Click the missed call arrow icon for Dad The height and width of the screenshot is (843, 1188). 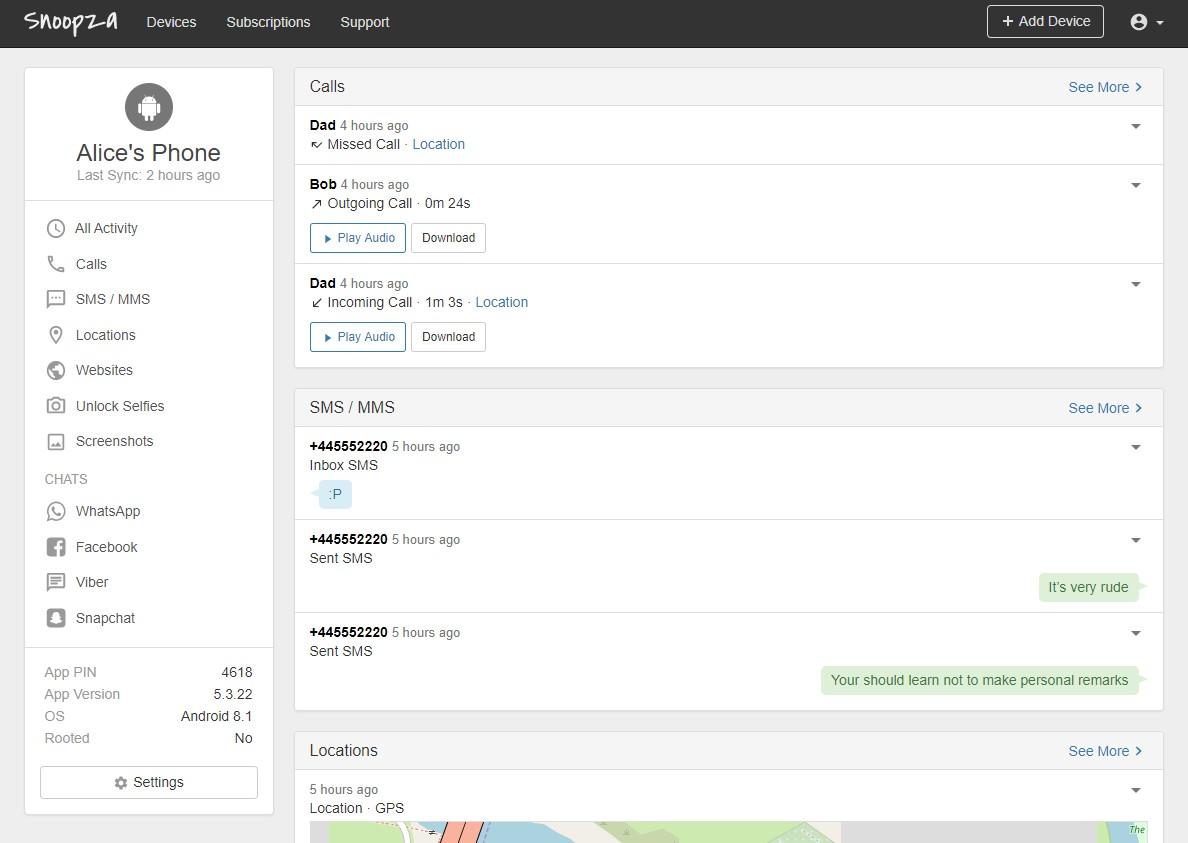(x=317, y=145)
